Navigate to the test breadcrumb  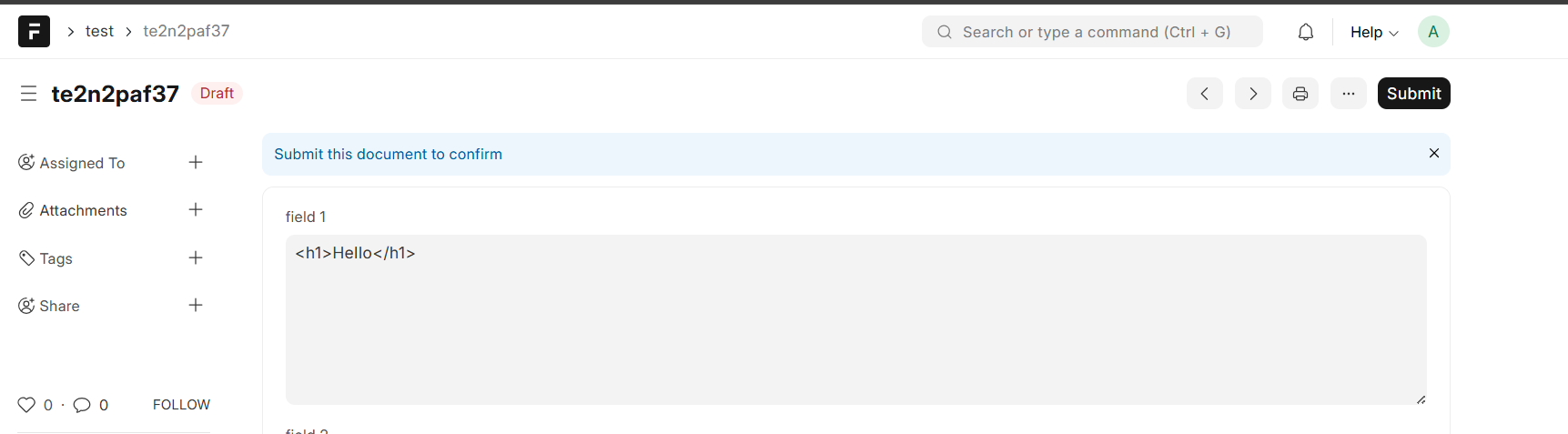click(x=99, y=31)
